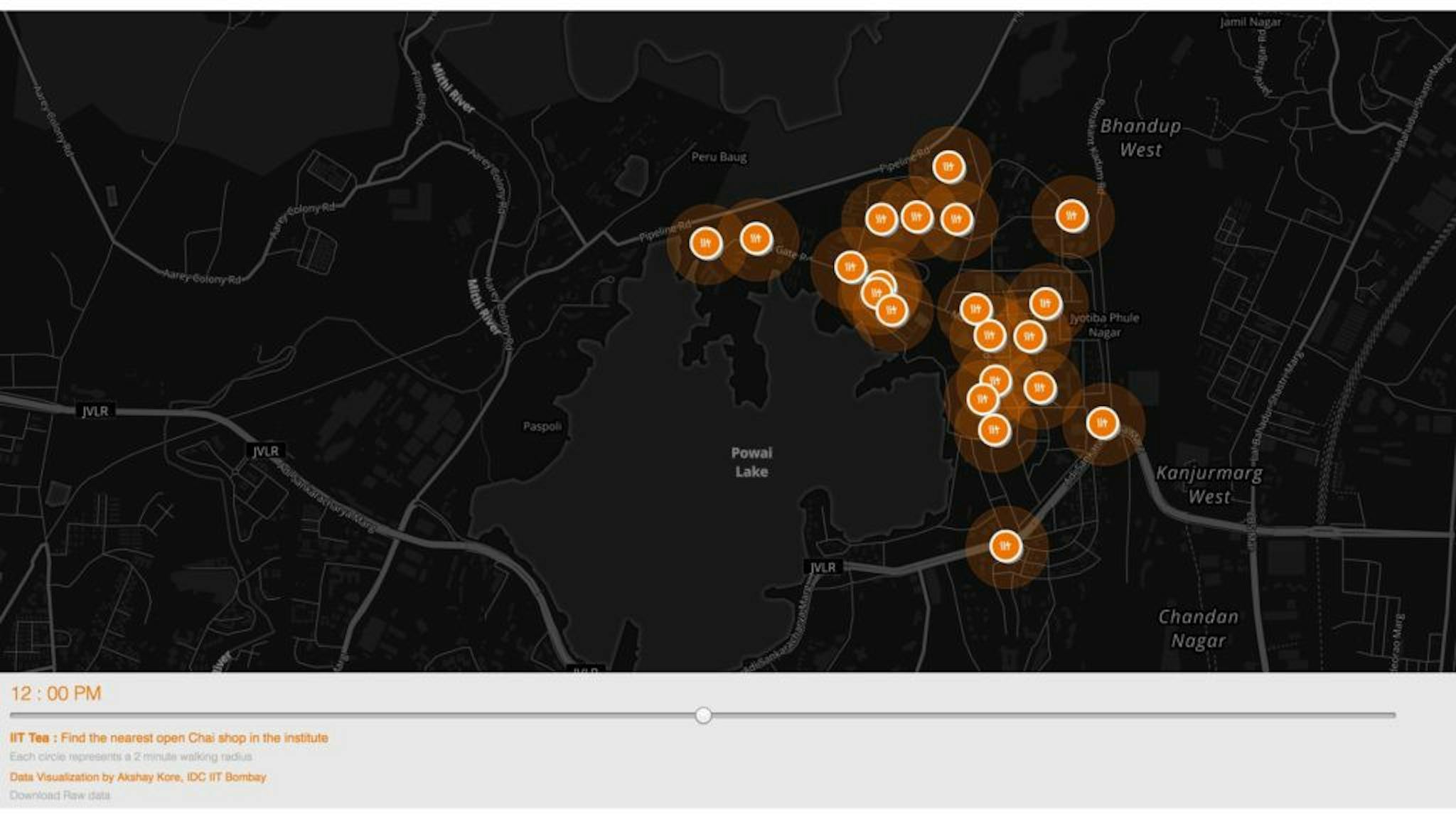1456x819 pixels.
Task: Select the northernmost chai marker near Pipeline Rd
Action: (948, 167)
